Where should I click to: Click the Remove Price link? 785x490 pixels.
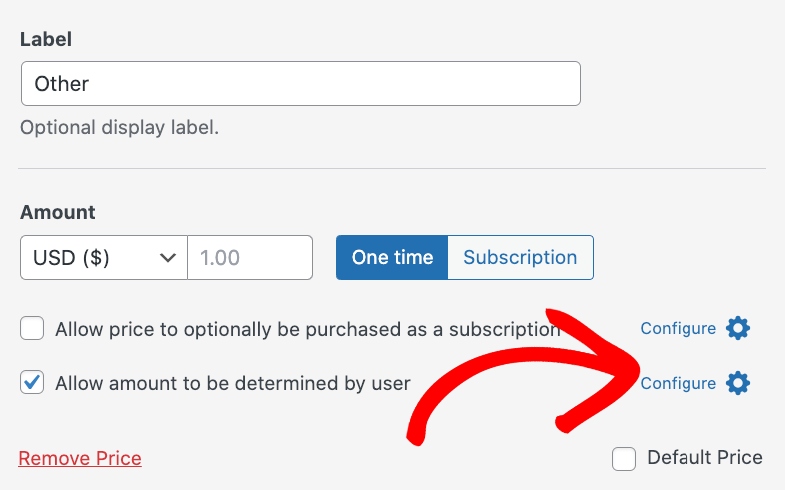click(80, 459)
